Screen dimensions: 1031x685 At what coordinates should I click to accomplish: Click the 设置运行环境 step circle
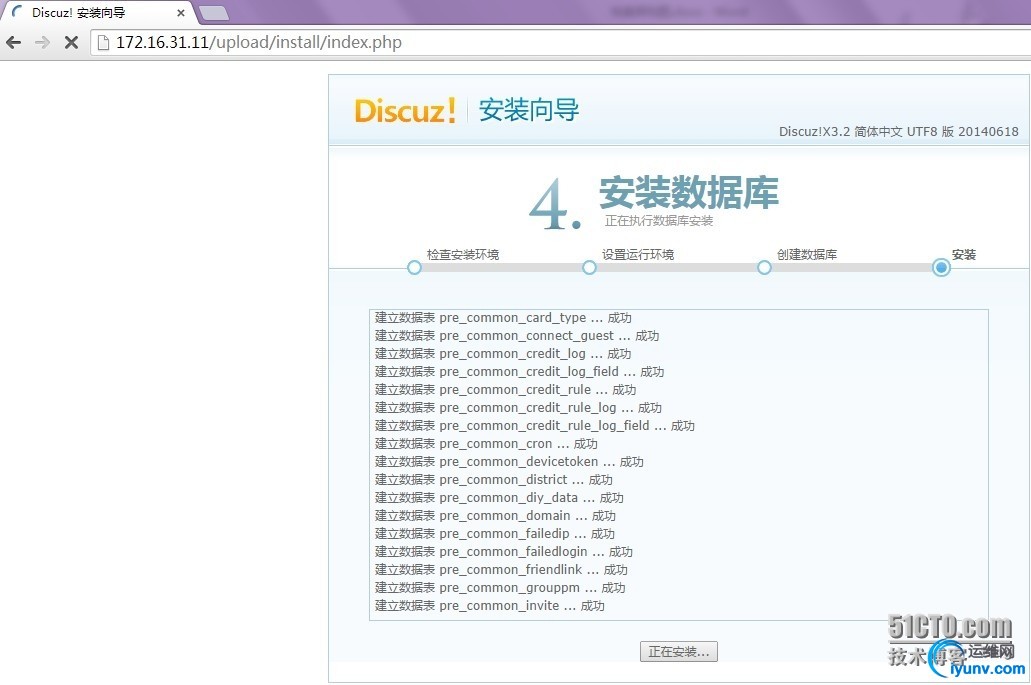point(589,268)
